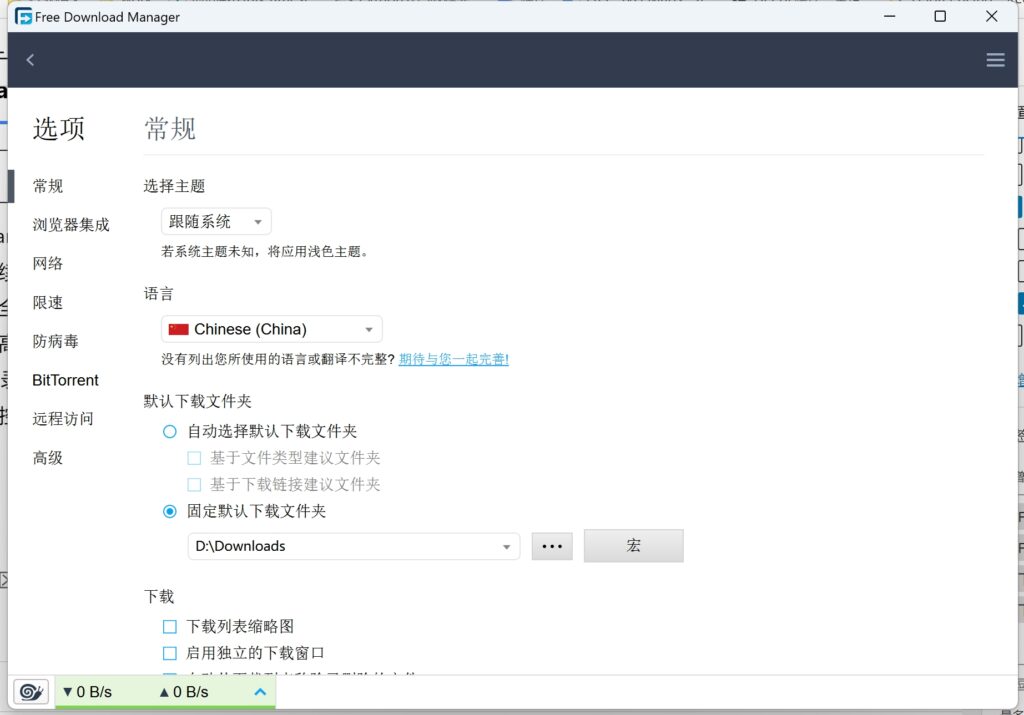The image size is (1024, 715).
Task: Open the 浏览器集成 settings section
Action: pos(71,225)
